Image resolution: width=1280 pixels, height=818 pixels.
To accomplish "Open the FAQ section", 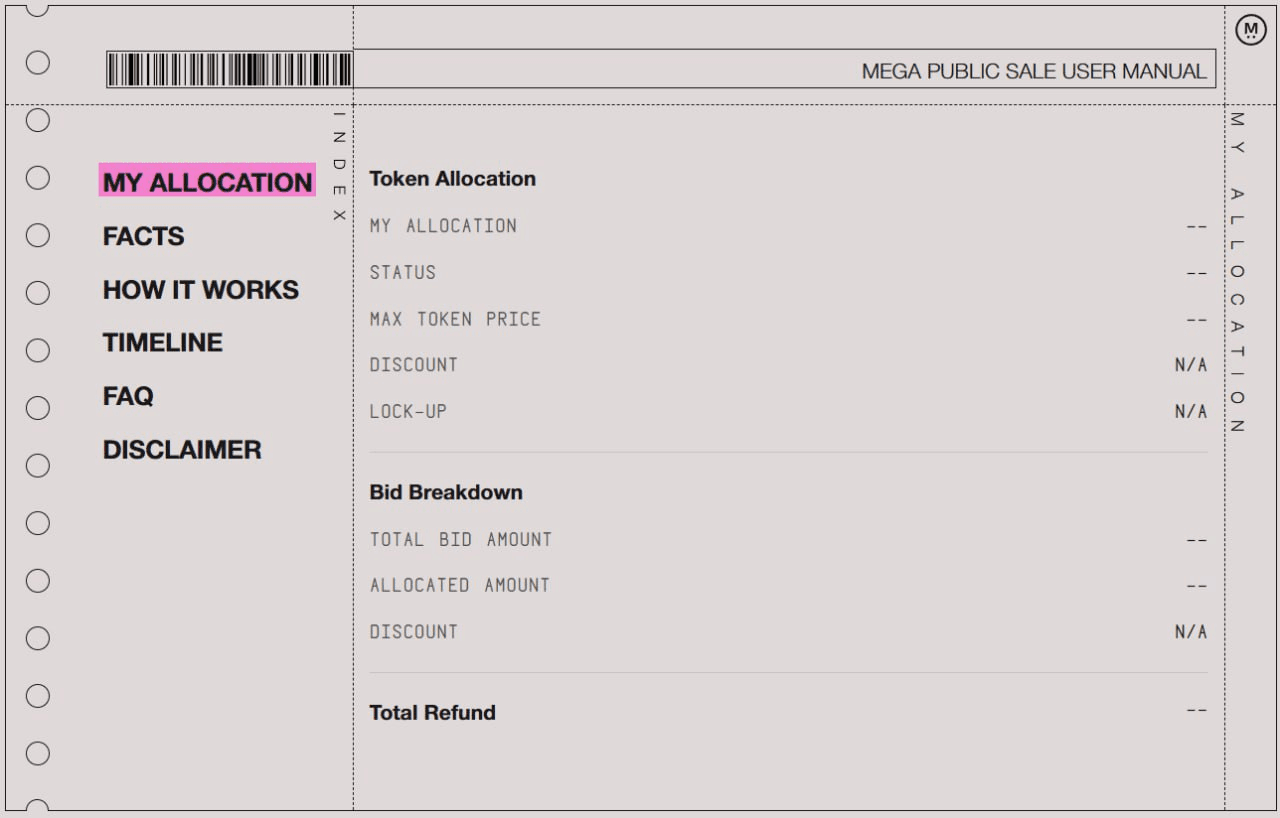I will (x=128, y=397).
